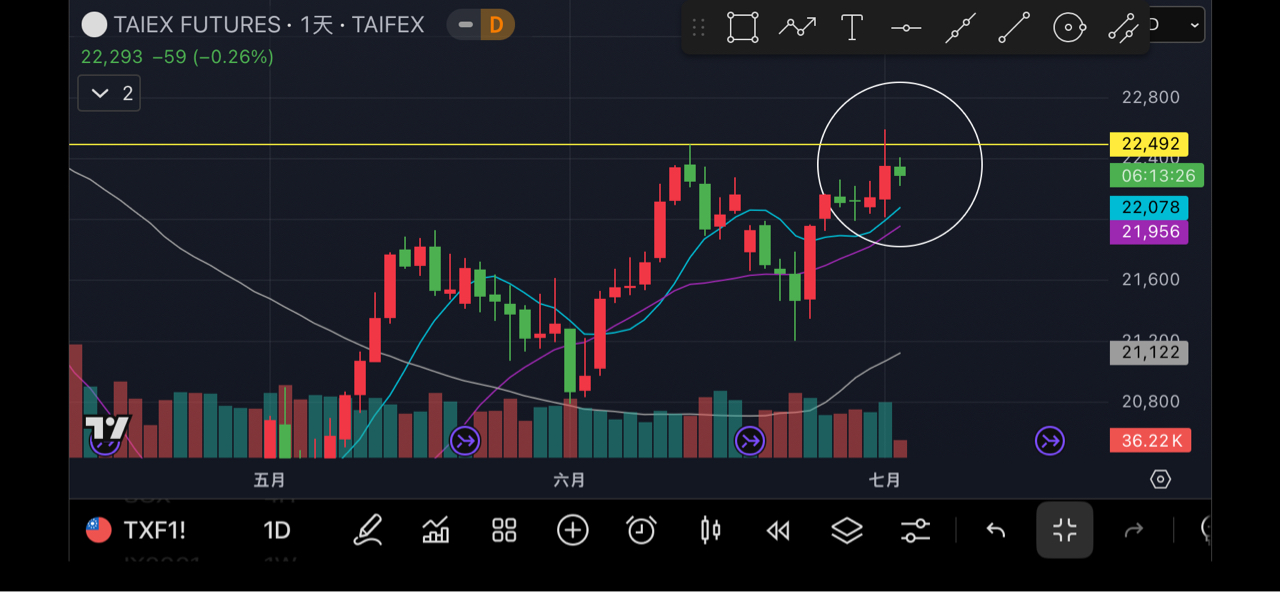This screenshot has width=1280, height=592.
Task: Open the indicators chart icon
Action: coord(436,530)
